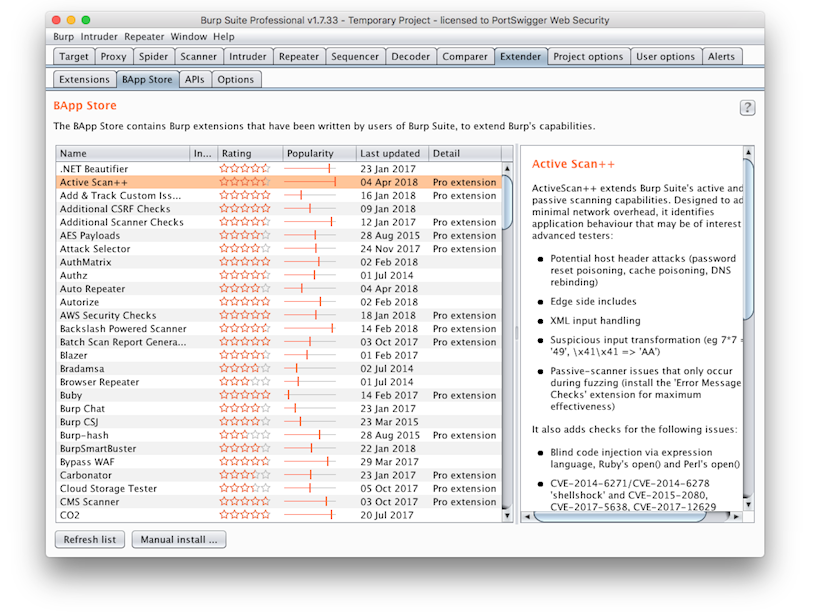822x615 pixels.
Task: Open the Burp menu
Action: click(63, 37)
